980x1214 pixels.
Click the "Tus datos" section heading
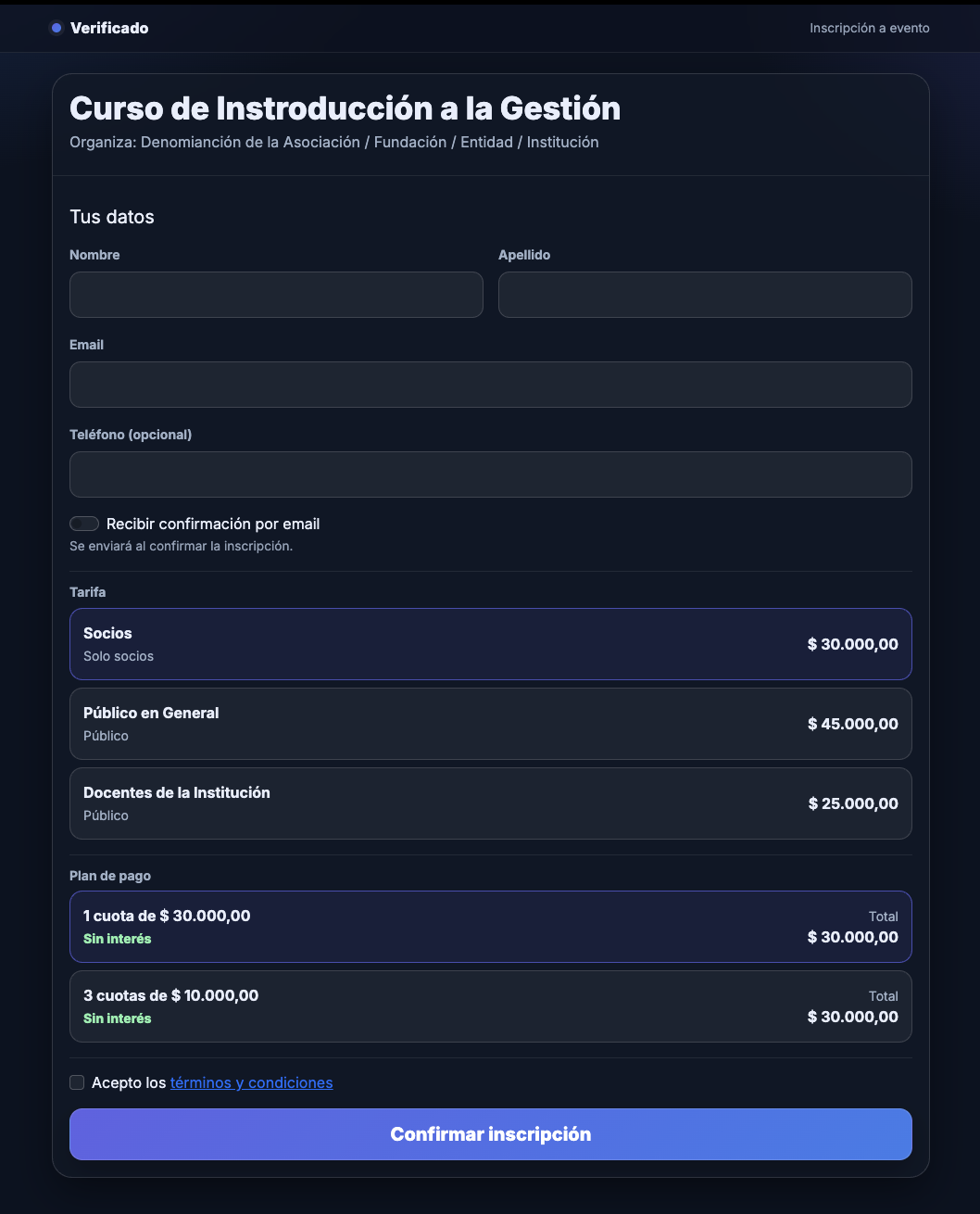tap(112, 217)
